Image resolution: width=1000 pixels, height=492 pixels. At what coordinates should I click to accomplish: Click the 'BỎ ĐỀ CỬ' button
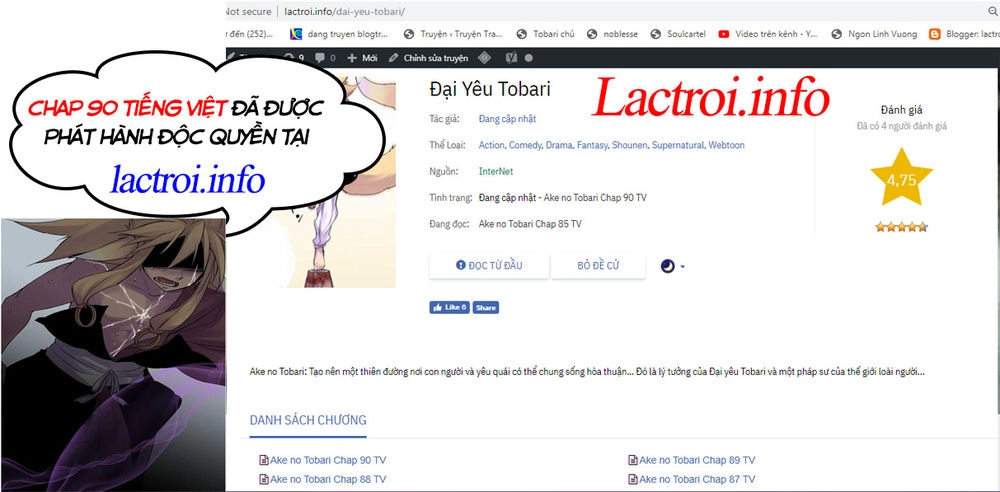coord(598,266)
